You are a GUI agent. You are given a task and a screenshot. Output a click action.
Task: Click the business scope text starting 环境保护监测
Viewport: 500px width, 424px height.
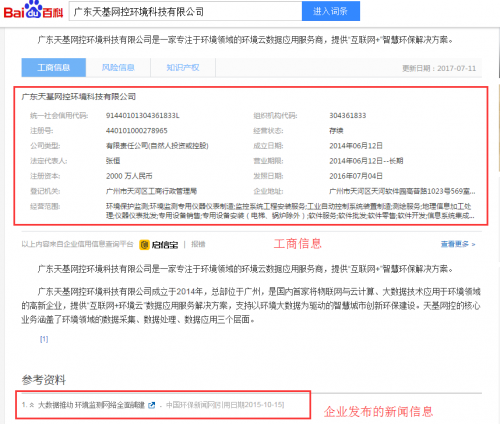pyautogui.click(x=290, y=211)
